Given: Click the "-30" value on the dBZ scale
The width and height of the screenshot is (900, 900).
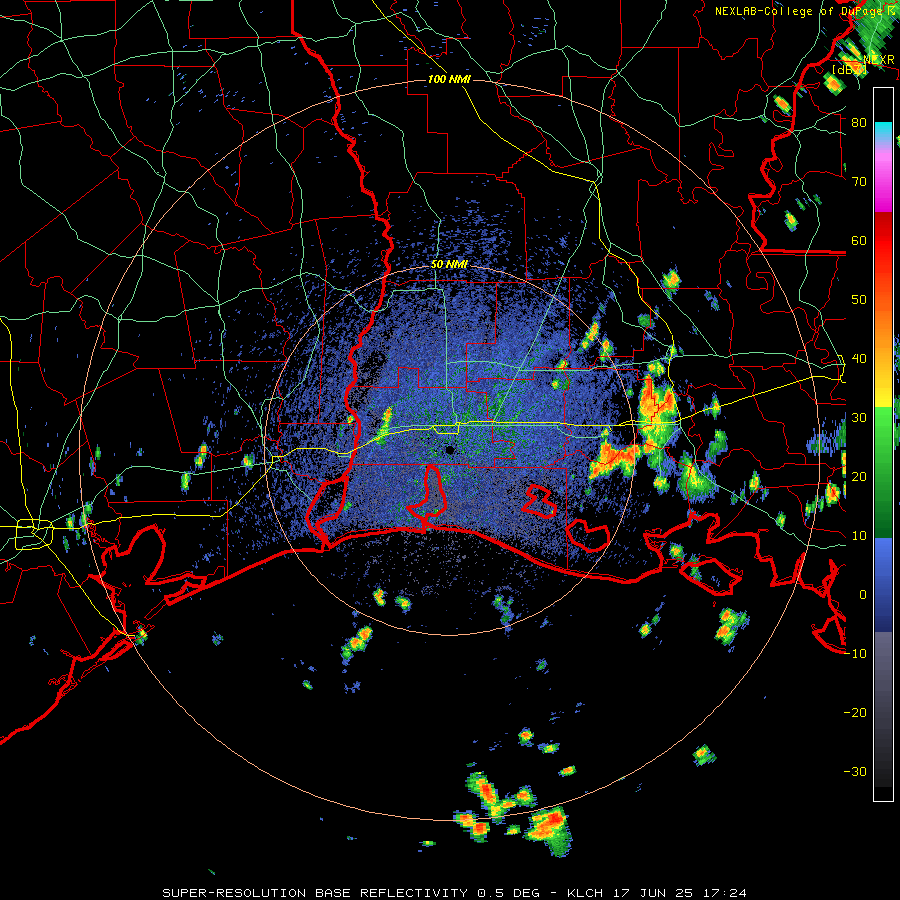Looking at the screenshot, I should 855,772.
